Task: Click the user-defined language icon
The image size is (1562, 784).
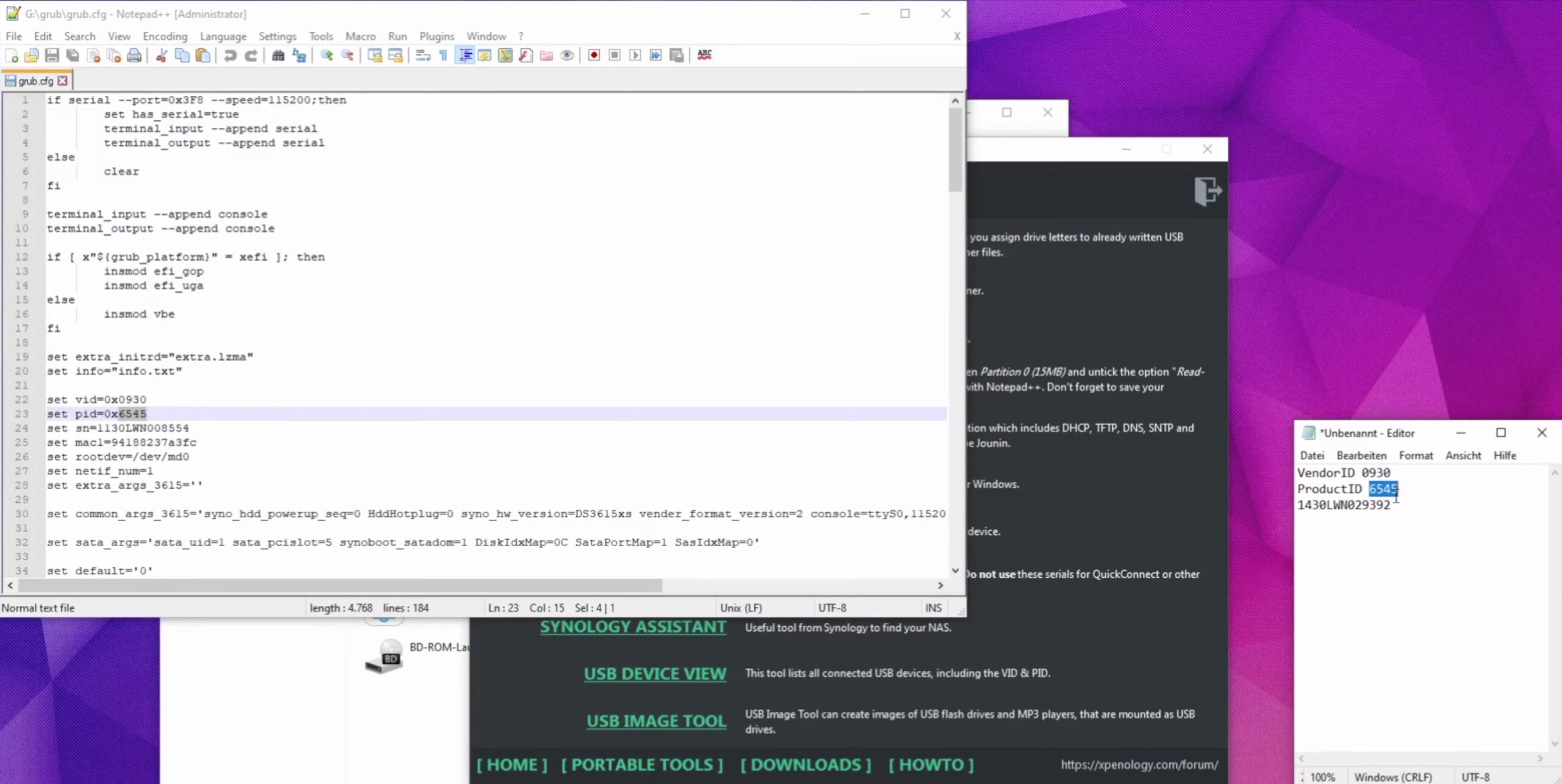Action: point(485,56)
